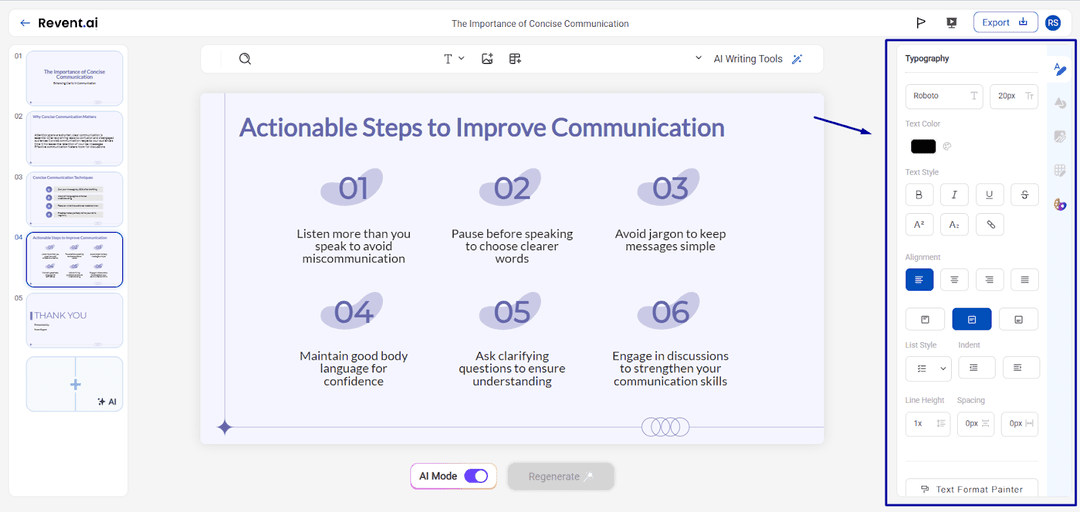This screenshot has width=1080, height=512.
Task: Click the black Text Color swatch
Action: coord(923,147)
